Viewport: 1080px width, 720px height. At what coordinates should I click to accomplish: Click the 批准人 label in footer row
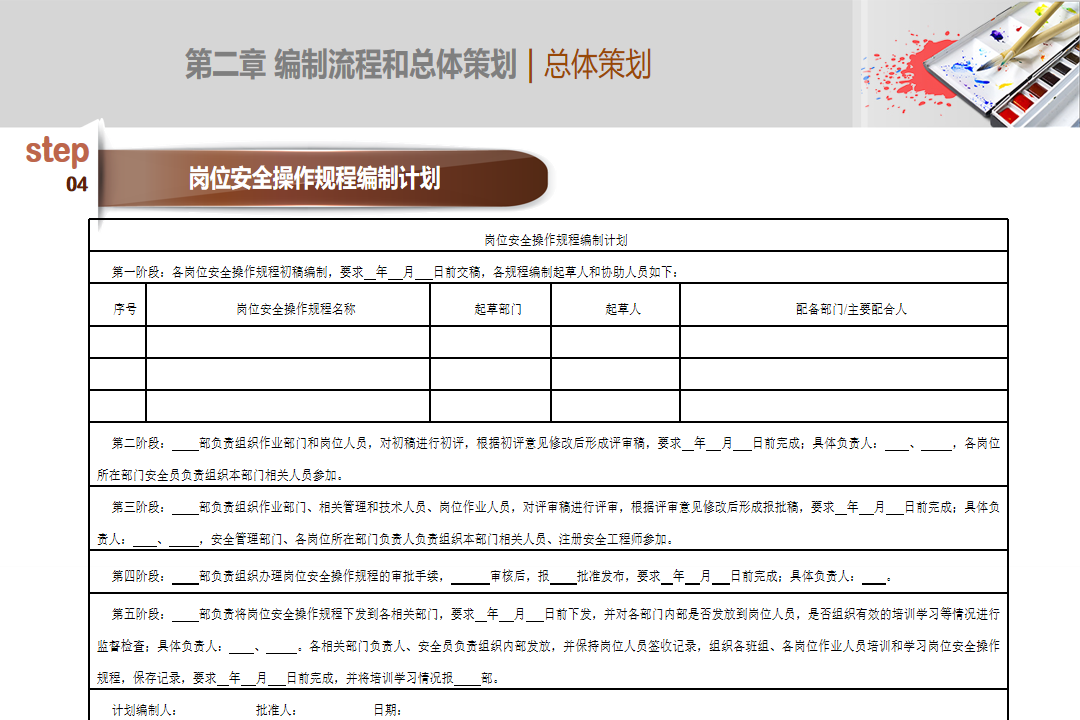pos(276,710)
